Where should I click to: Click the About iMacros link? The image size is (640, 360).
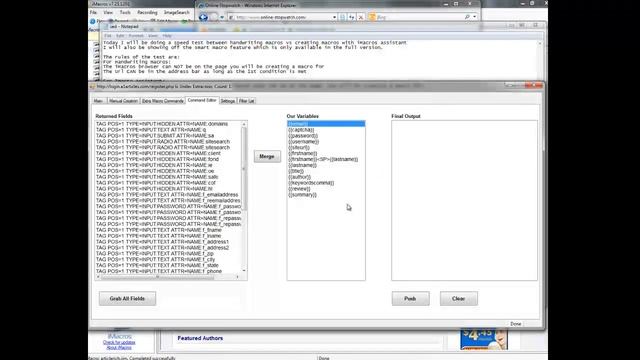[x=119, y=347]
